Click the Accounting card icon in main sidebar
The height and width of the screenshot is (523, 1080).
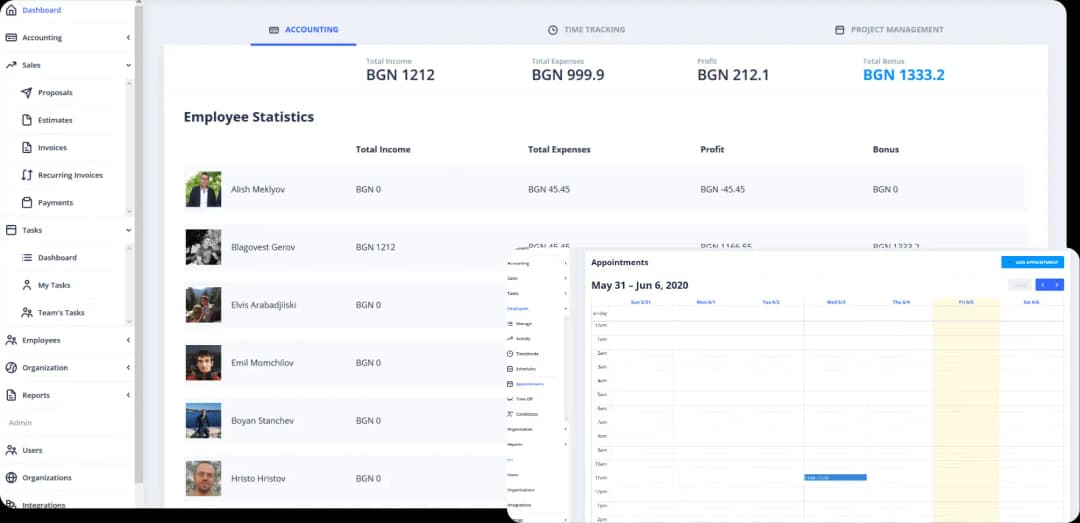tap(10, 38)
